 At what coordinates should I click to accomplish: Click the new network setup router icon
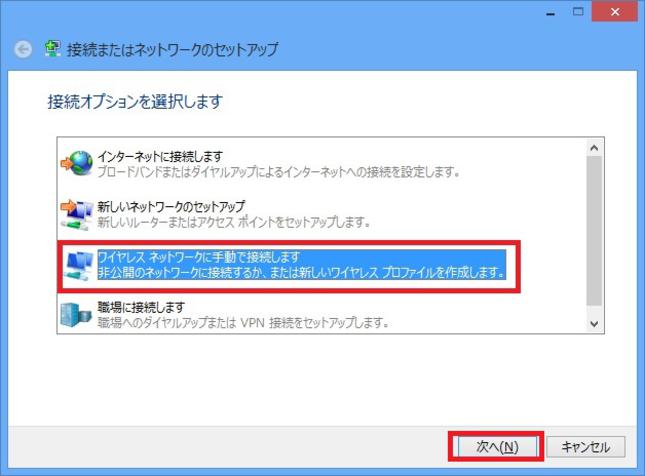[x=77, y=211]
